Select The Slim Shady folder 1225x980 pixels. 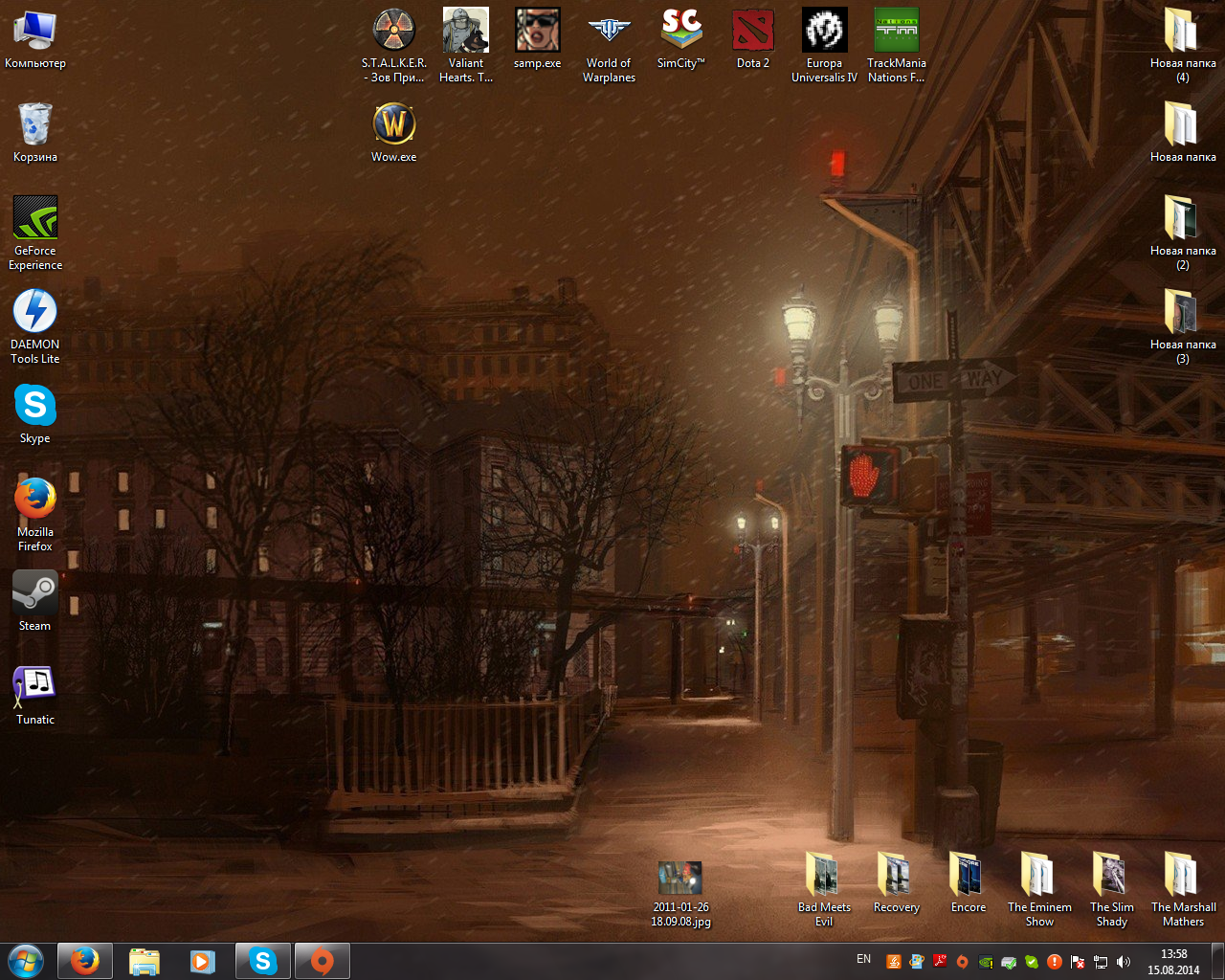1112,890
